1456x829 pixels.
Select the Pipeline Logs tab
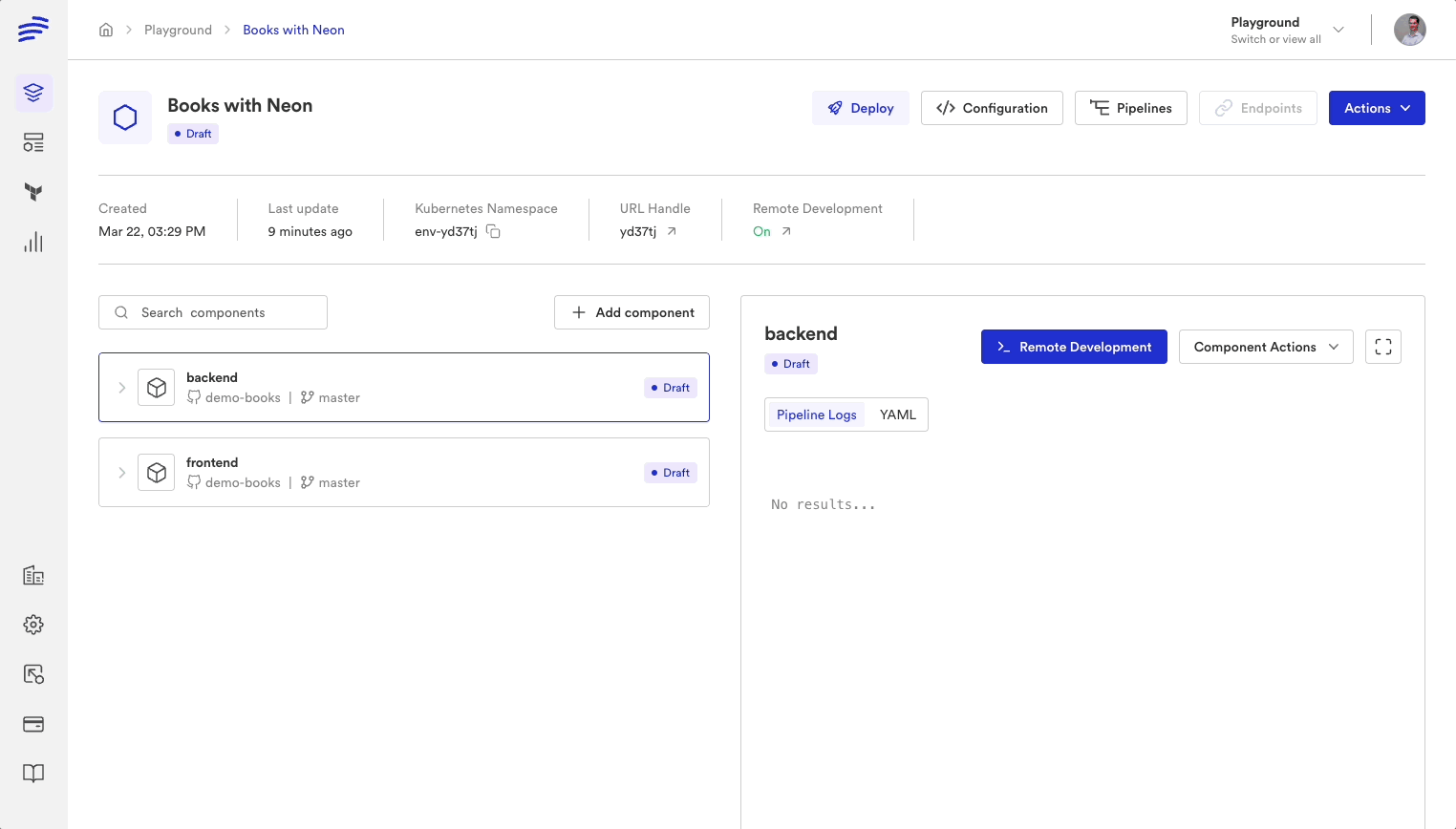click(816, 414)
